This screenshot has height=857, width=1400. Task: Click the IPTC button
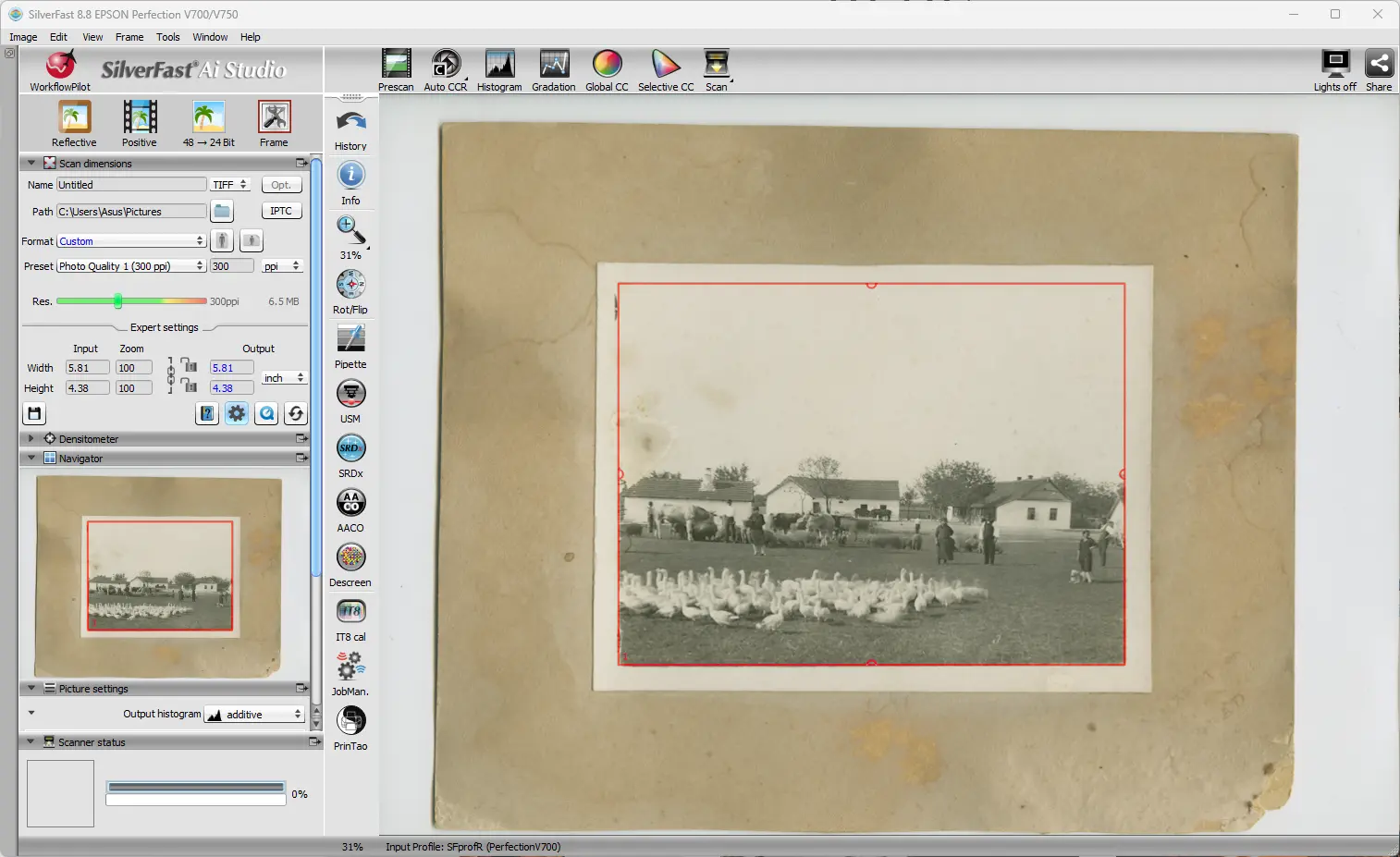click(x=282, y=211)
